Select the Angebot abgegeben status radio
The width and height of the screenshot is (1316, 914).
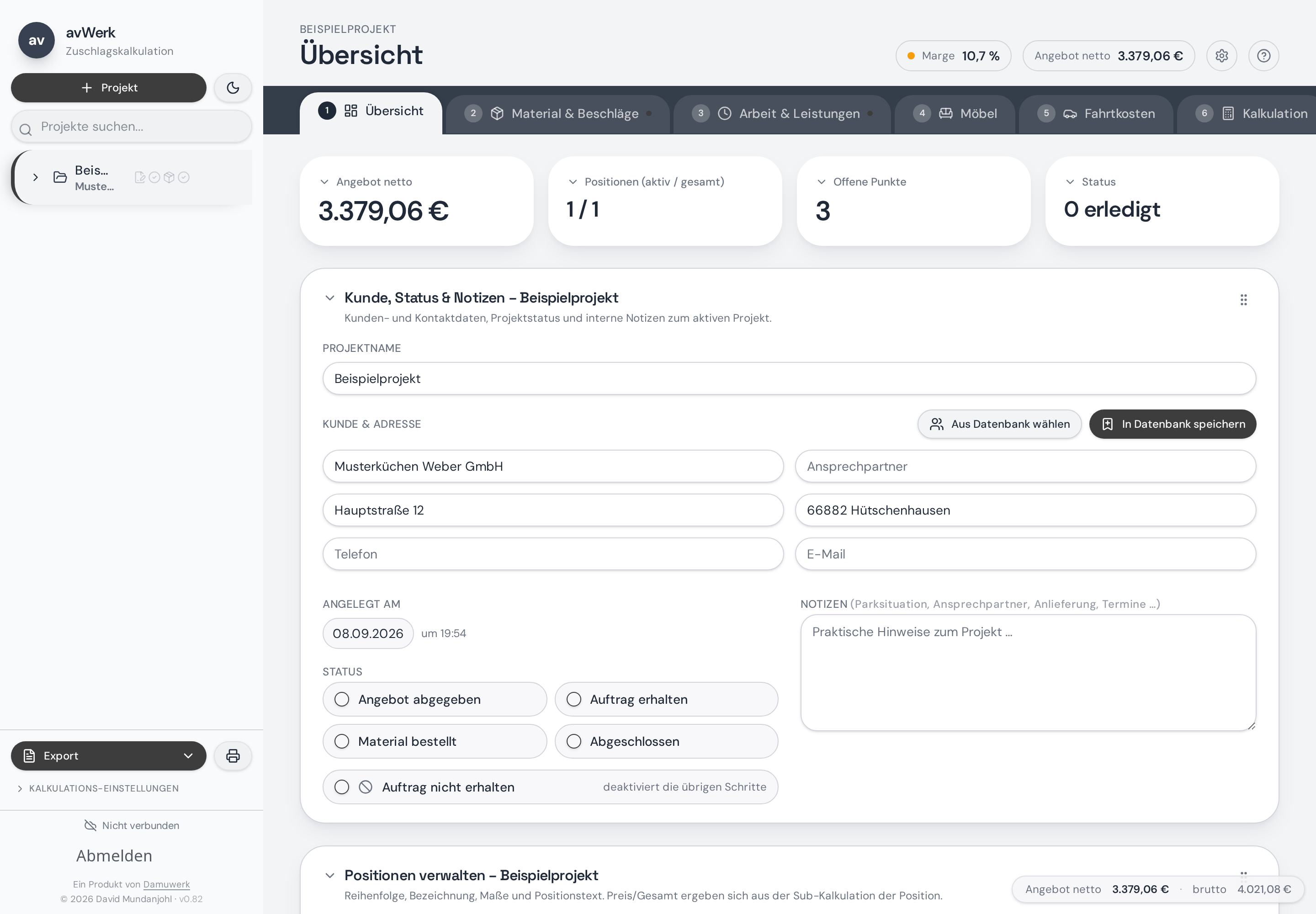(x=342, y=699)
